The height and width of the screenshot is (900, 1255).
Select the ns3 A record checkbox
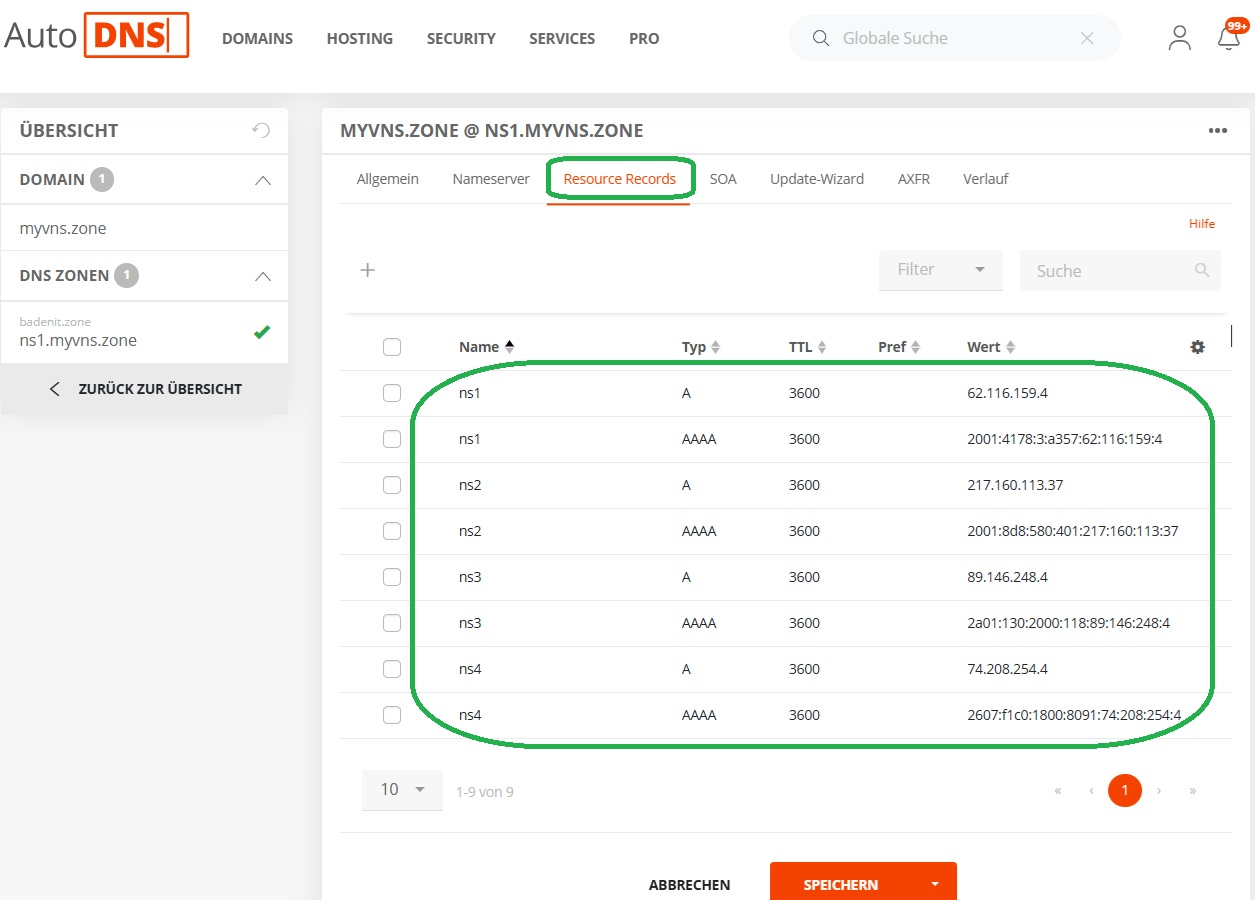[392, 577]
